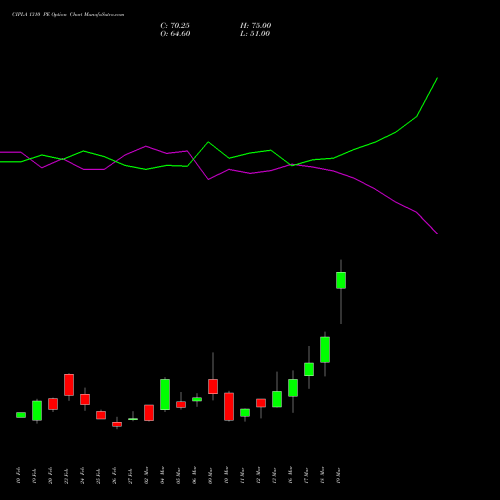Select the 19 Feb date label

[x=34, y=476]
